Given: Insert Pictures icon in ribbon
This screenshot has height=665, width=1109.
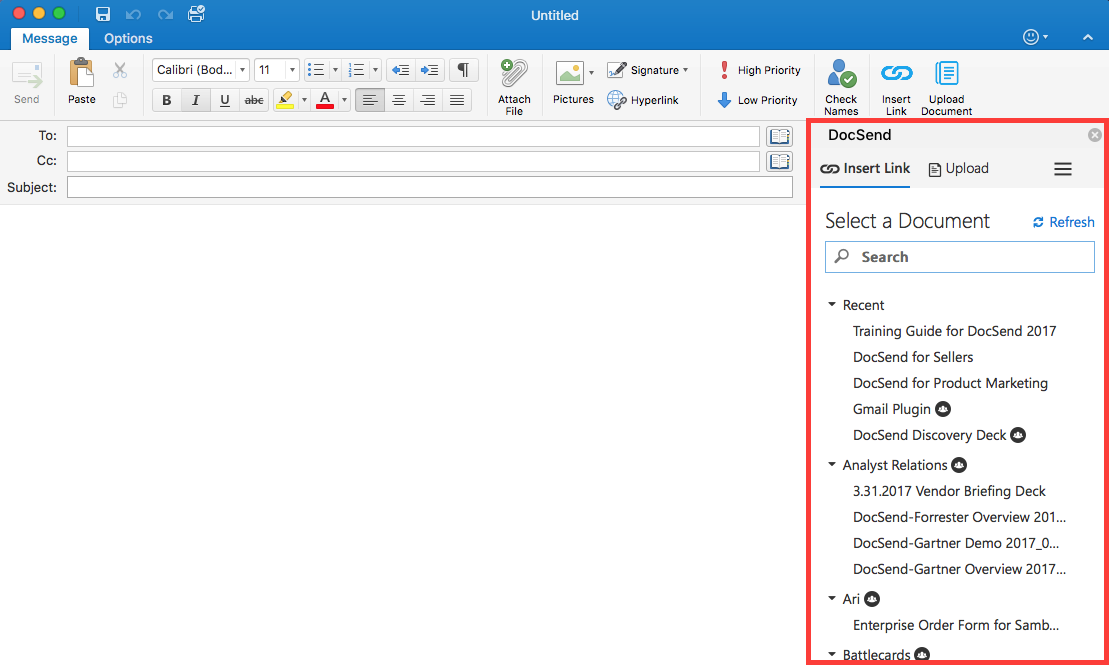Looking at the screenshot, I should pos(569,73).
